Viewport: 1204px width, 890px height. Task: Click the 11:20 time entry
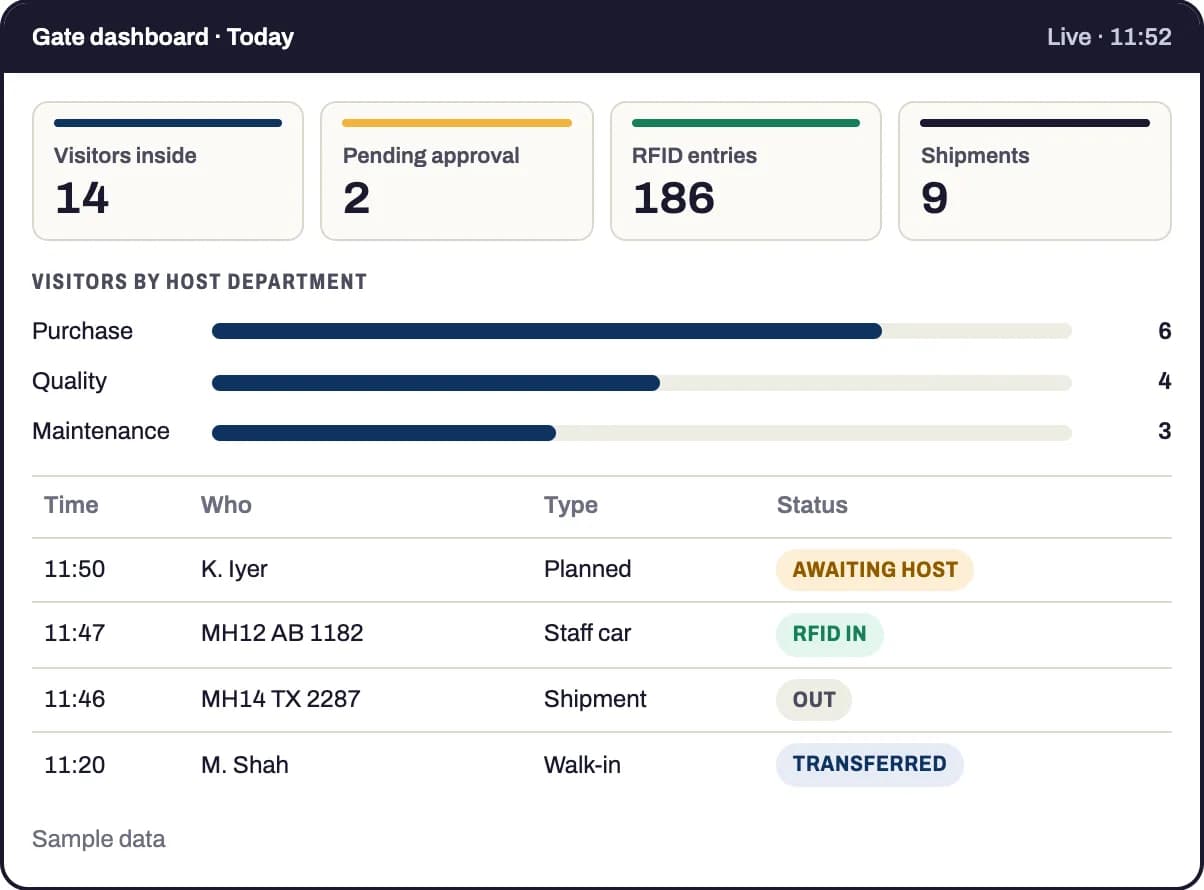pos(75,765)
